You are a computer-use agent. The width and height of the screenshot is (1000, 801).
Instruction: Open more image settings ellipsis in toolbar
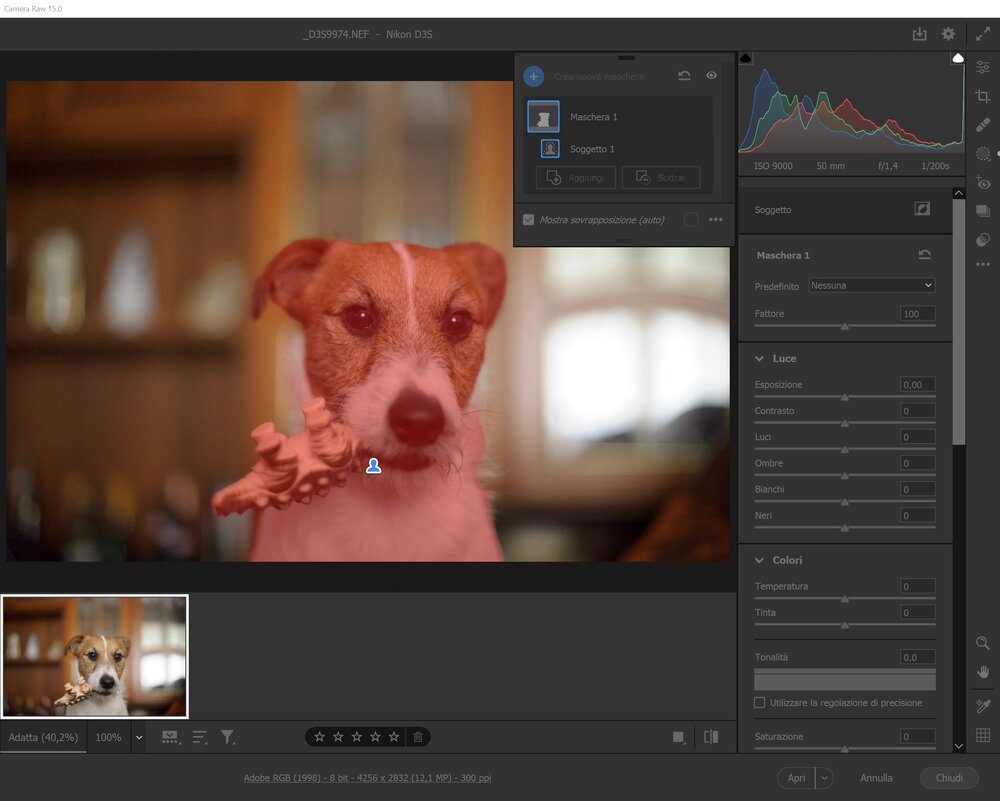pyautogui.click(x=983, y=264)
